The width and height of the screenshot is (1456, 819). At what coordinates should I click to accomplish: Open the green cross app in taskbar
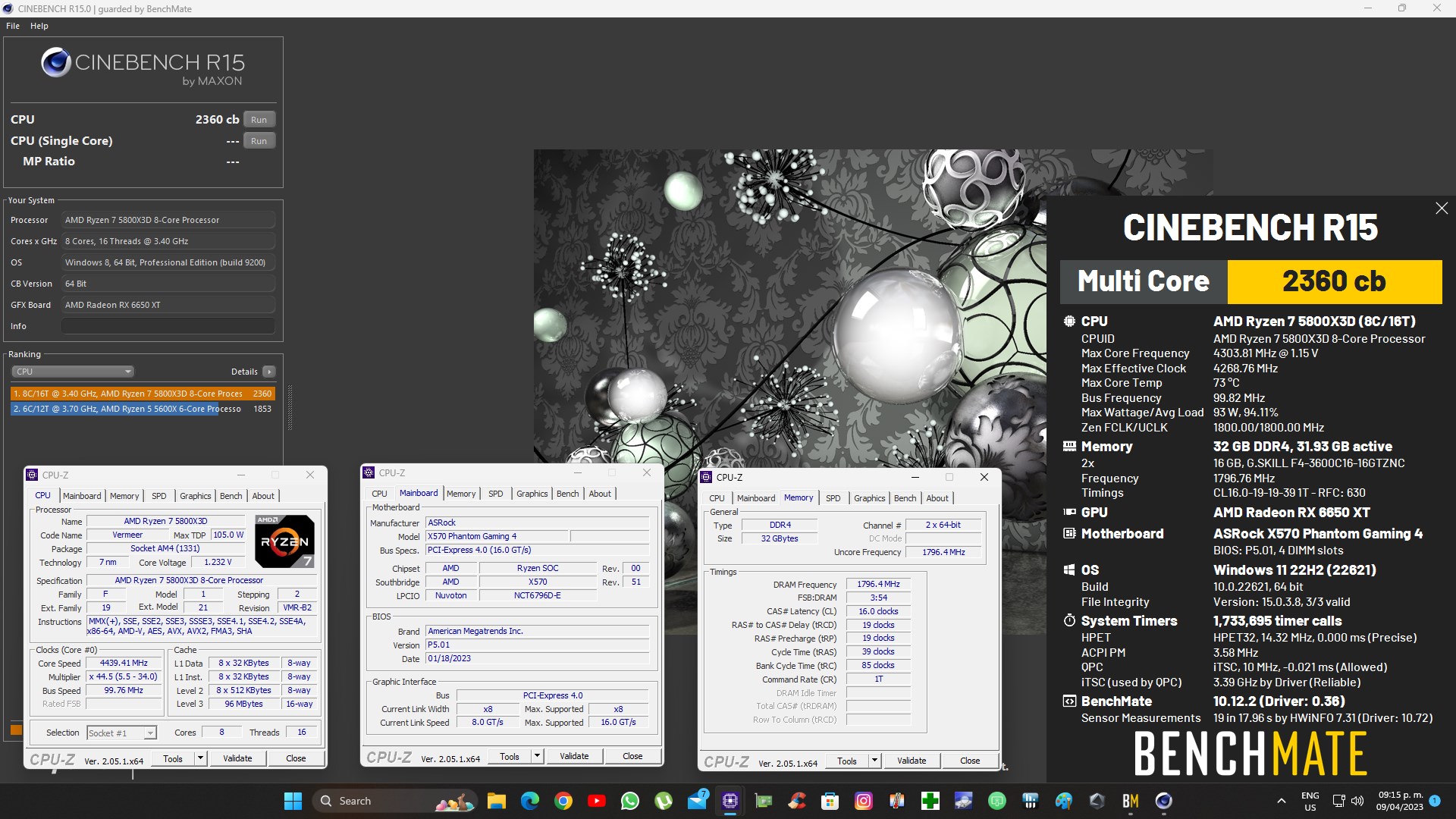(930, 801)
